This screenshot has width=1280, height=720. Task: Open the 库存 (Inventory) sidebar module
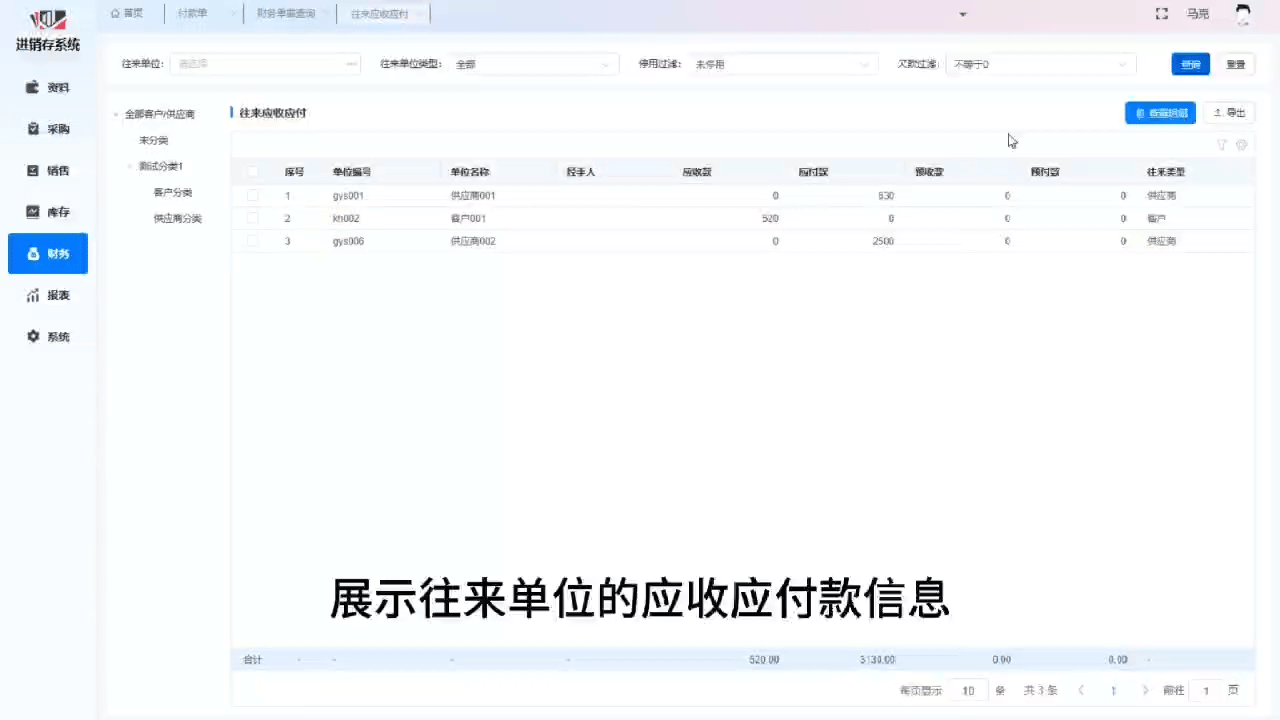48,212
